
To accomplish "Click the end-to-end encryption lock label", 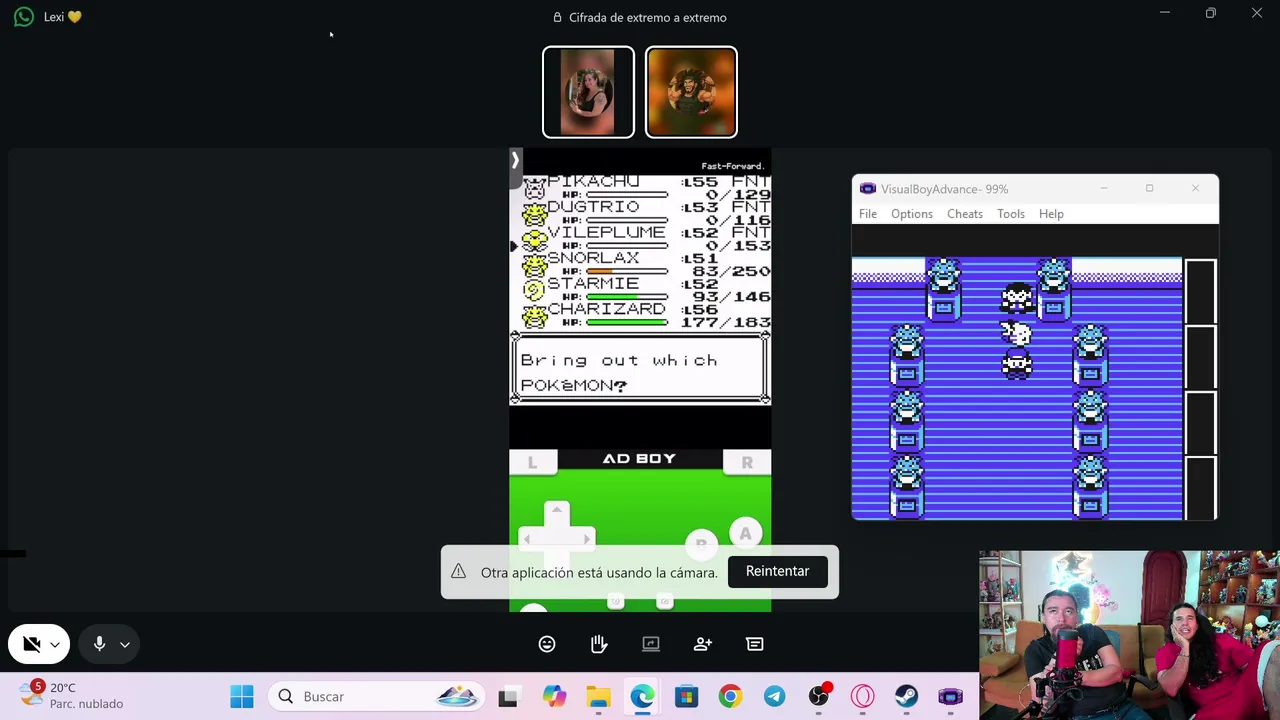I will pyautogui.click(x=640, y=17).
